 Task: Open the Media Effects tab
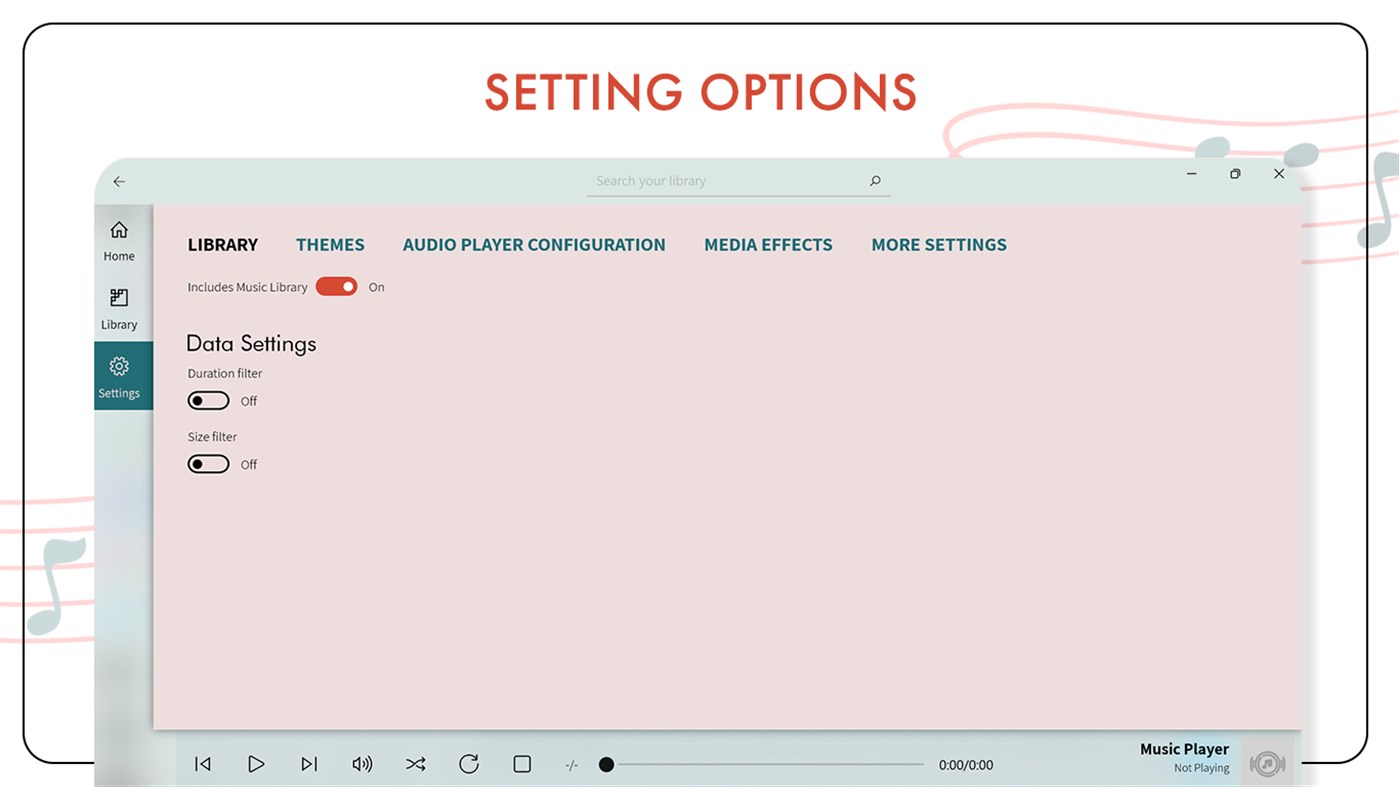(768, 244)
